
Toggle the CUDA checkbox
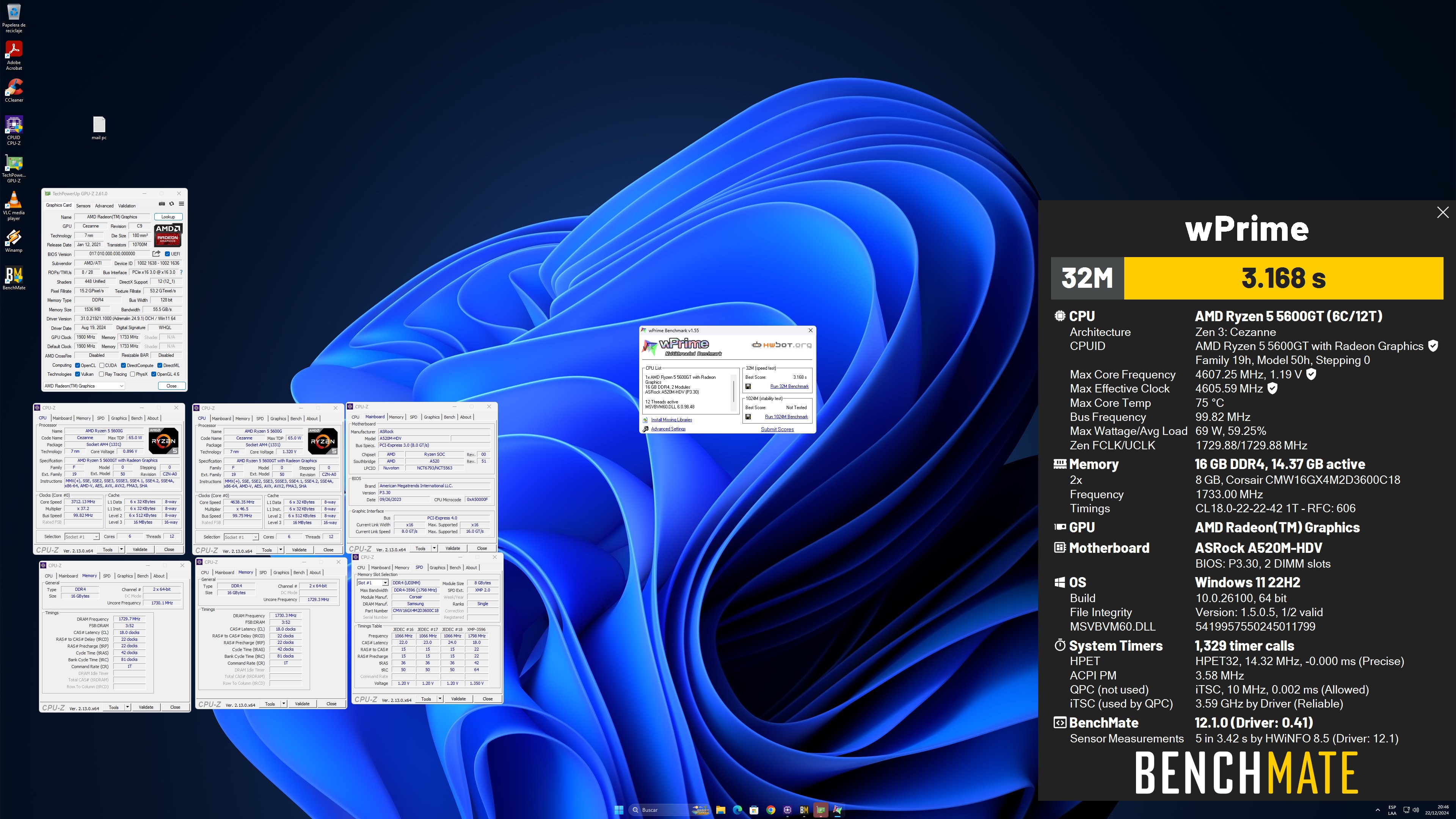(102, 365)
